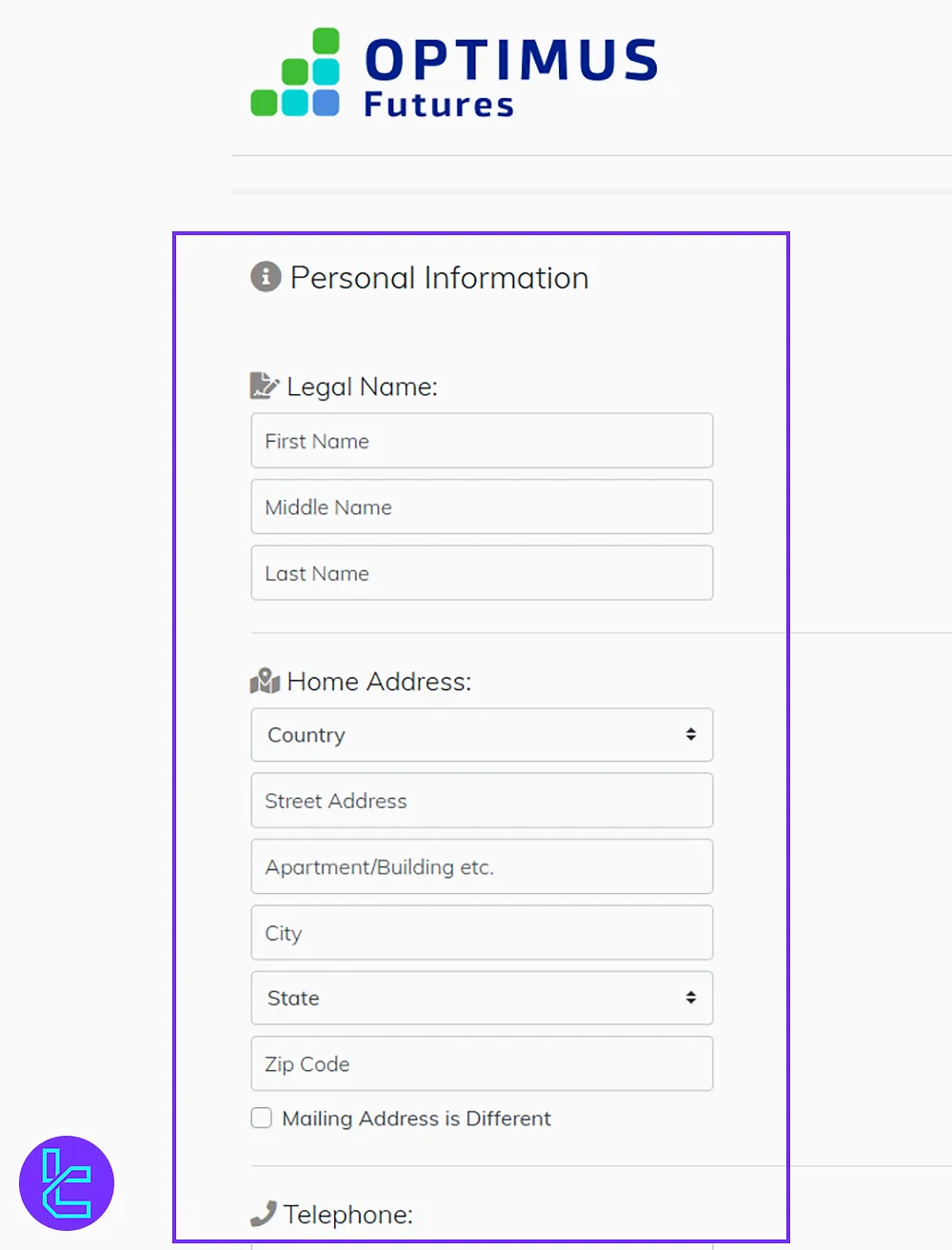Image resolution: width=952 pixels, height=1250 pixels.
Task: Focus the Zip Code field
Action: [482, 1063]
